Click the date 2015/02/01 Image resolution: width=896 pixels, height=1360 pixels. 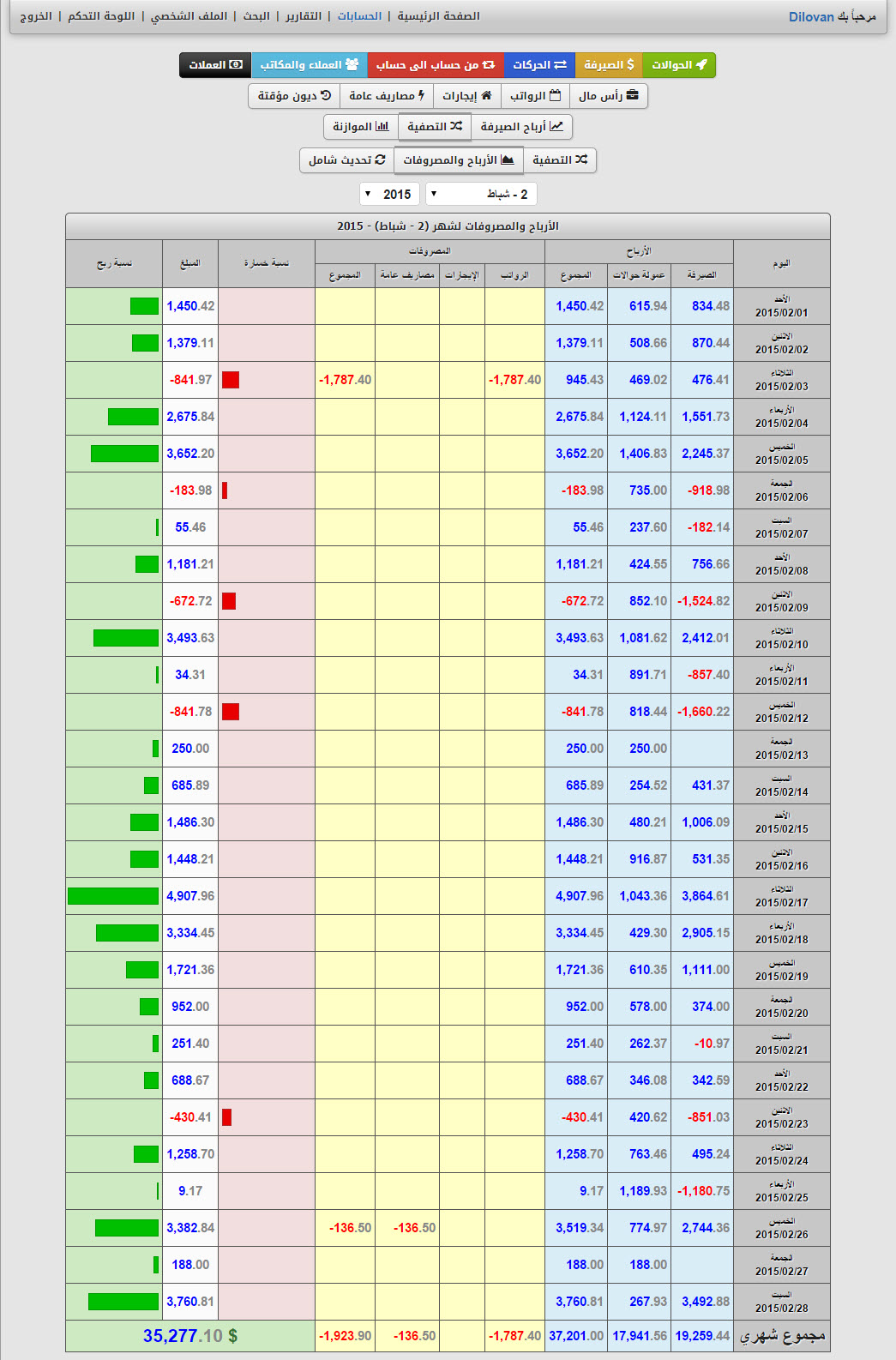[781, 313]
